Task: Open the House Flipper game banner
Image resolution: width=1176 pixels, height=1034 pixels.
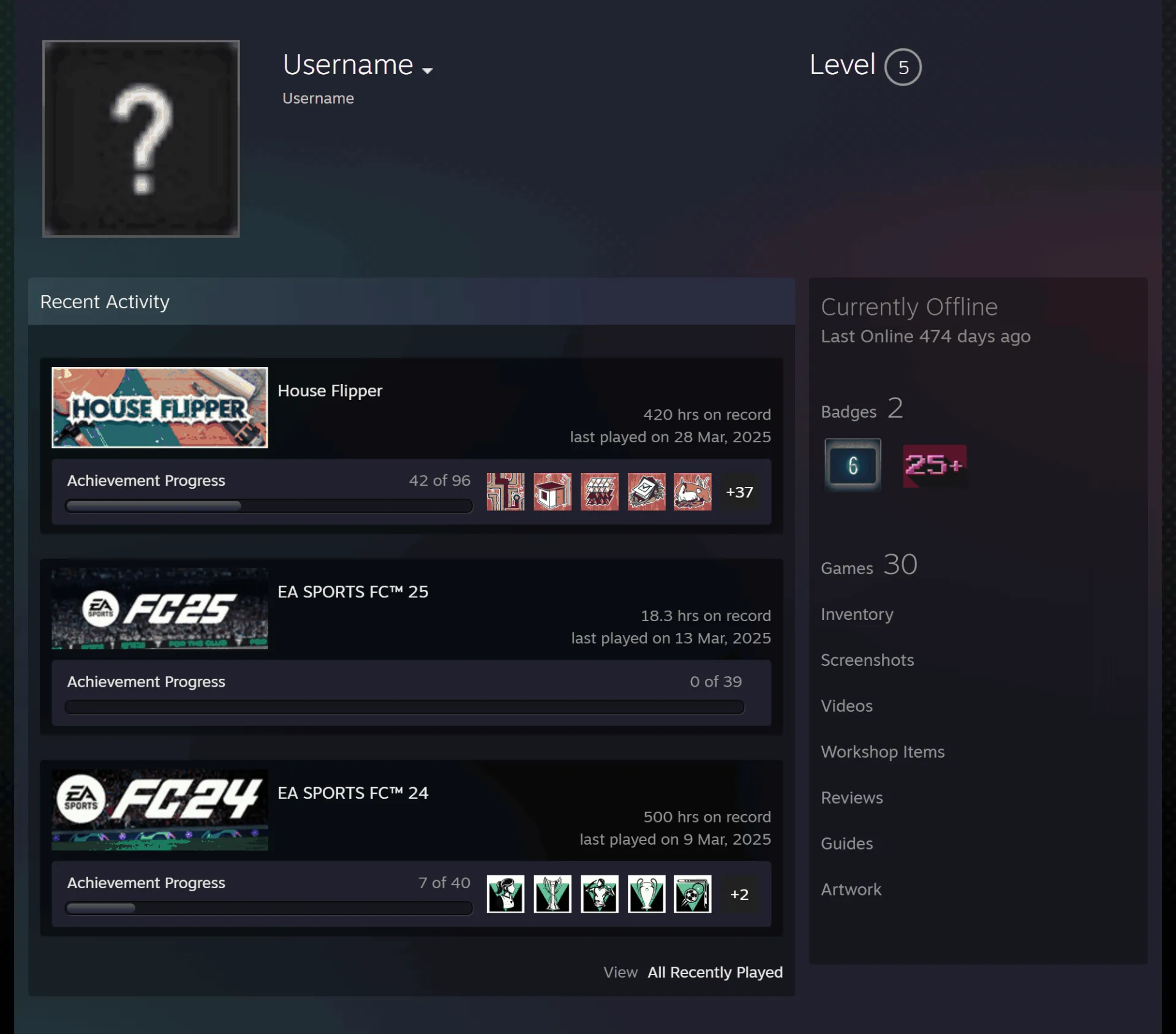Action: coord(160,407)
